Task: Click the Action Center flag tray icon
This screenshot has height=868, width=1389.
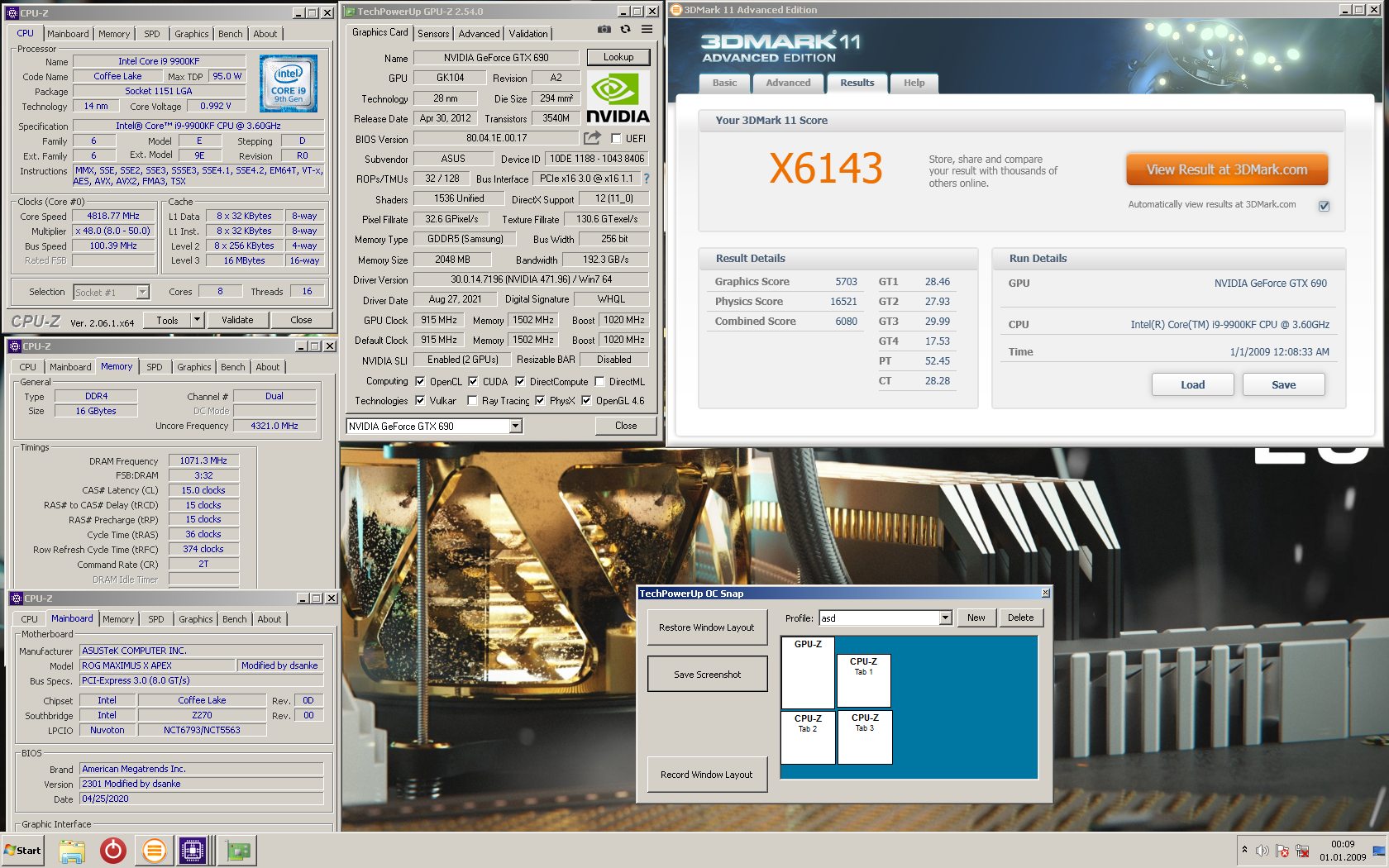Action: (x=1282, y=851)
